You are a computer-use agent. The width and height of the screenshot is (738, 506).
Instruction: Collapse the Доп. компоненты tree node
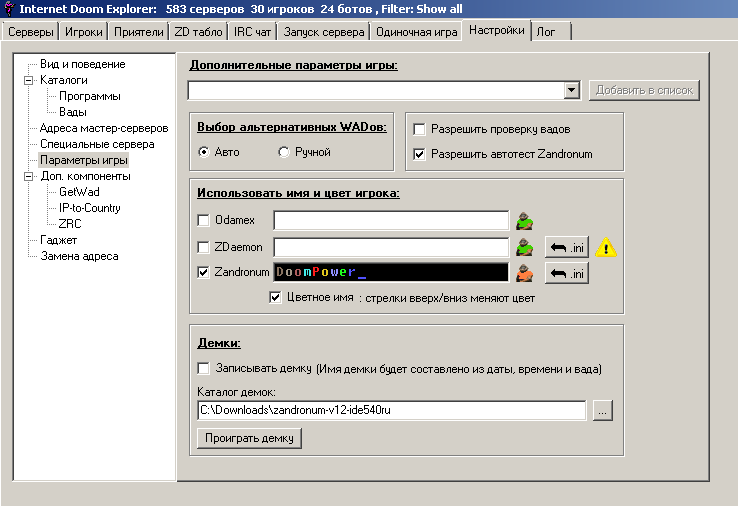29,176
